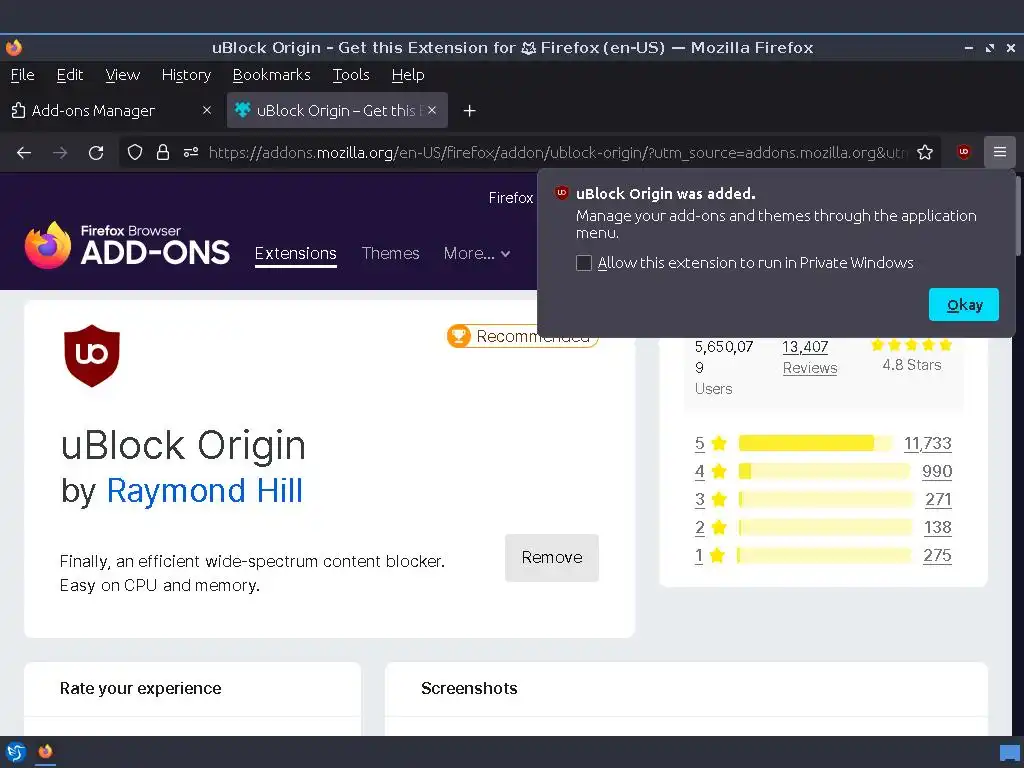Select the uBlock Origin browser tab
This screenshot has width=1024, height=768.
[337, 110]
